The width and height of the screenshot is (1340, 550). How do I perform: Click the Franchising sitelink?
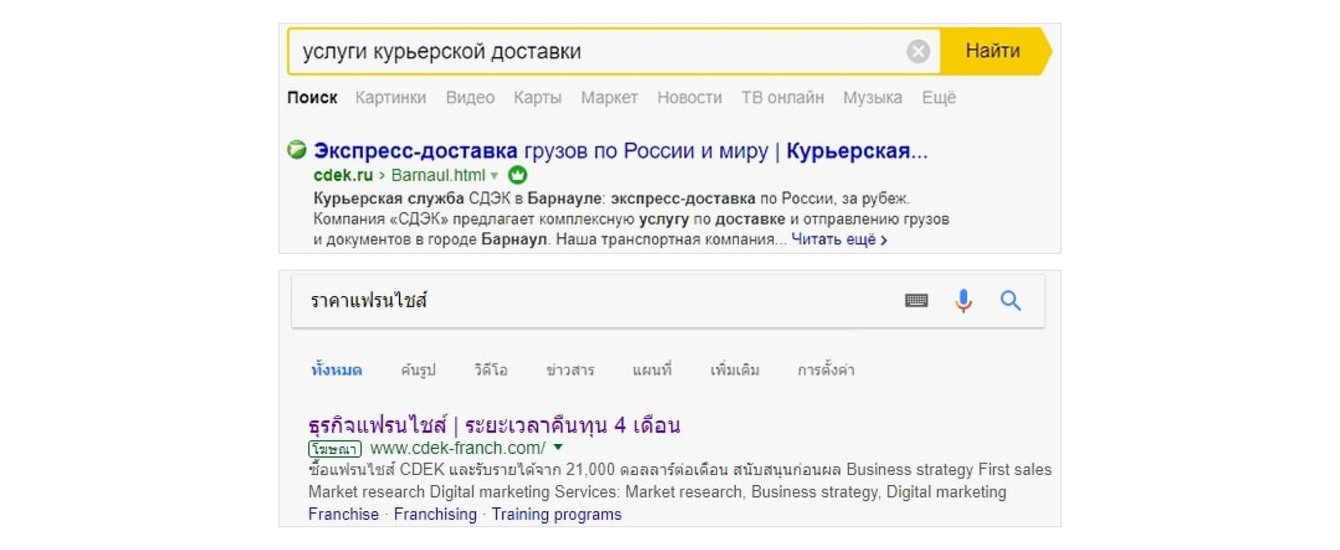click(435, 514)
